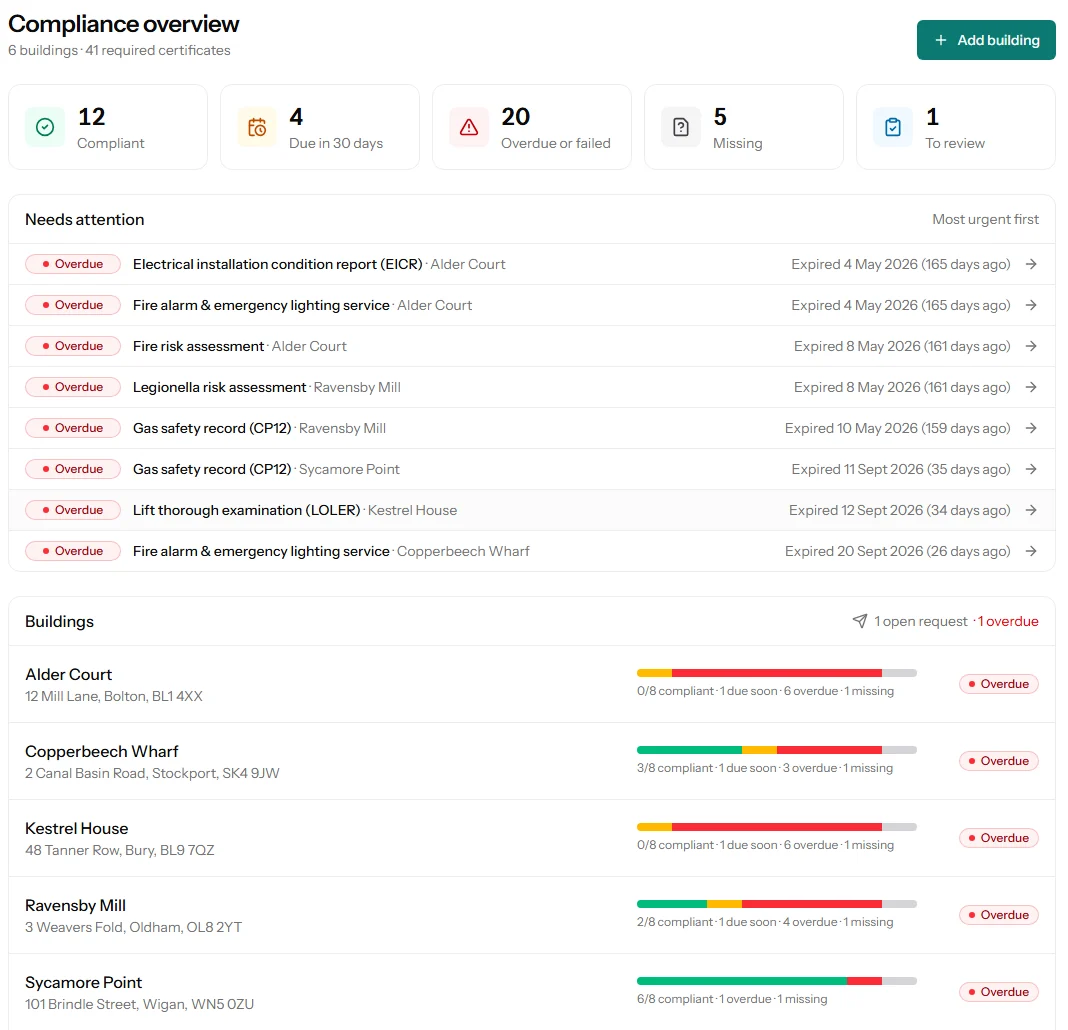
Task: Click '48 Tanner Row, Bury, BL9 7QZ' address
Action: [x=120, y=850]
